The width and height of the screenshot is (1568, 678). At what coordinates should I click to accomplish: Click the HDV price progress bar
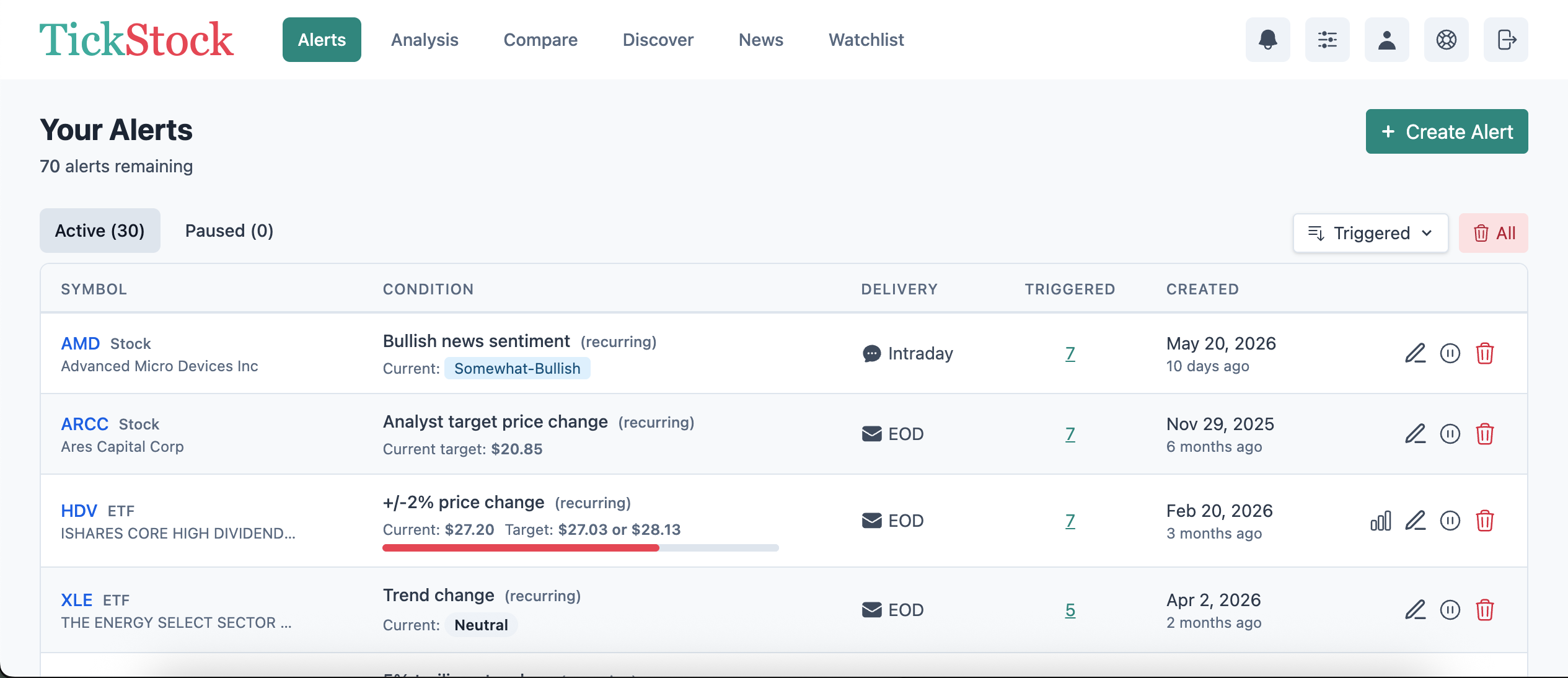(x=580, y=548)
